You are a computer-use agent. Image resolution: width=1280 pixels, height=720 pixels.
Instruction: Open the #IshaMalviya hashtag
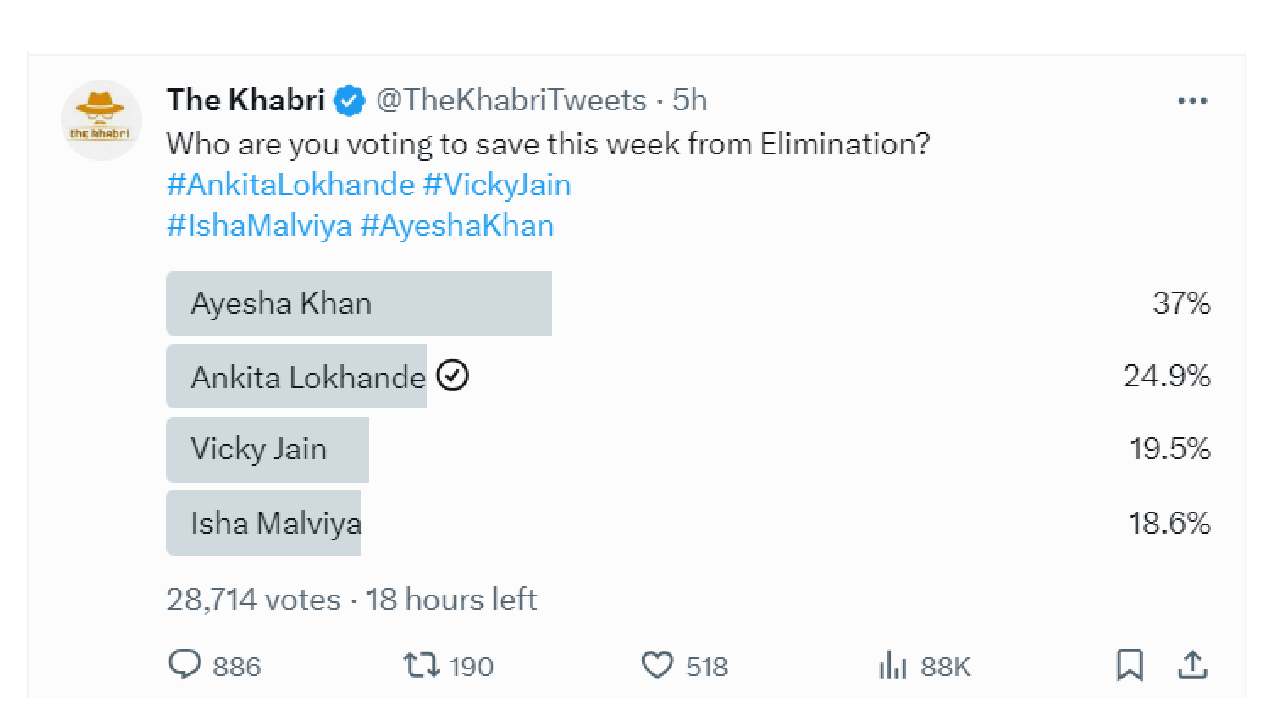tap(259, 226)
